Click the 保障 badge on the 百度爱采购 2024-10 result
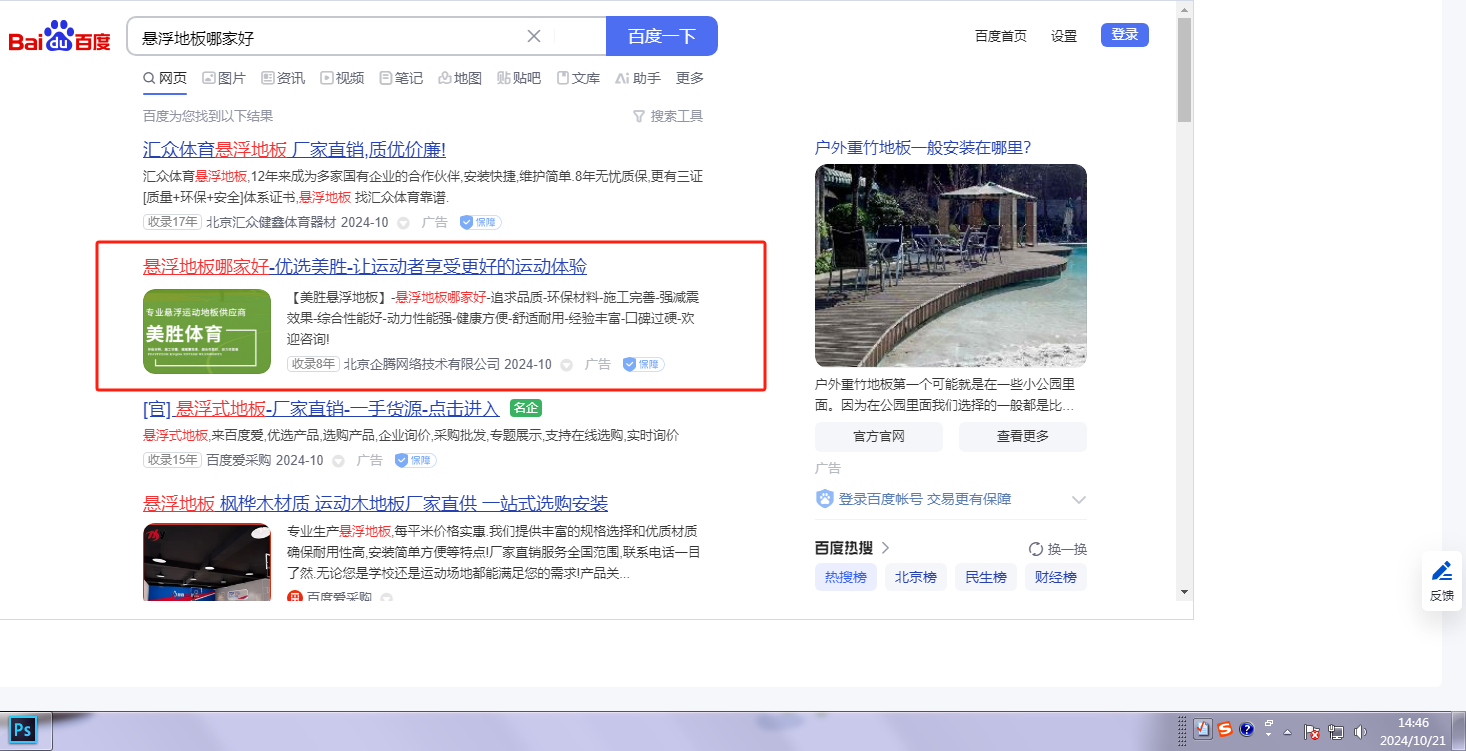The height and width of the screenshot is (751, 1466). 416,460
